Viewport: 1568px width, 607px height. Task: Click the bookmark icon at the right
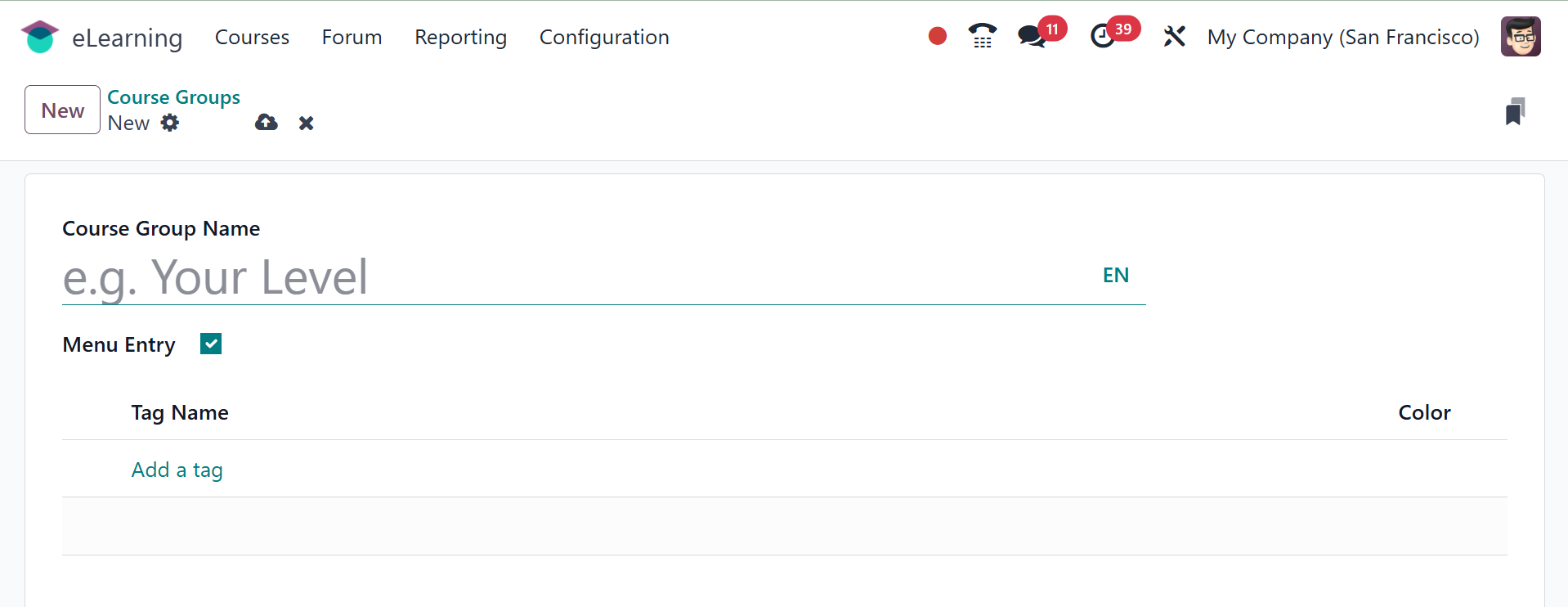coord(1514,111)
